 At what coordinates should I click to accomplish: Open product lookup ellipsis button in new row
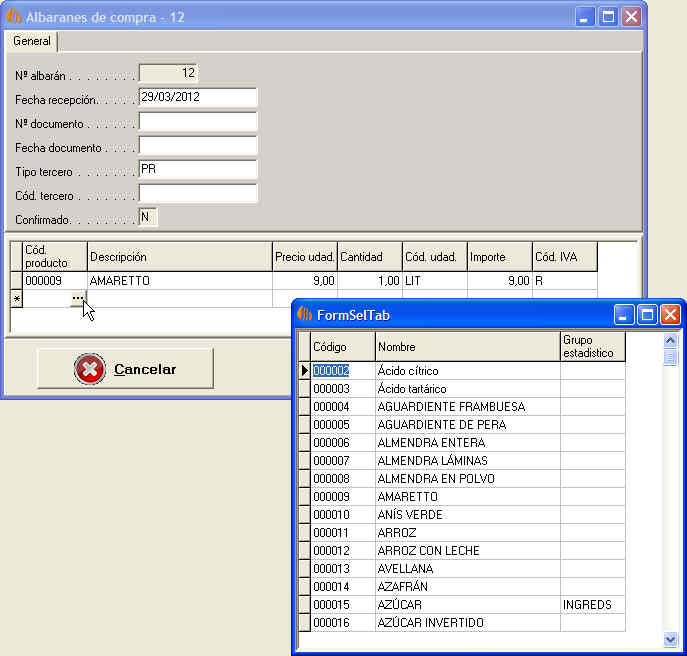(78, 299)
